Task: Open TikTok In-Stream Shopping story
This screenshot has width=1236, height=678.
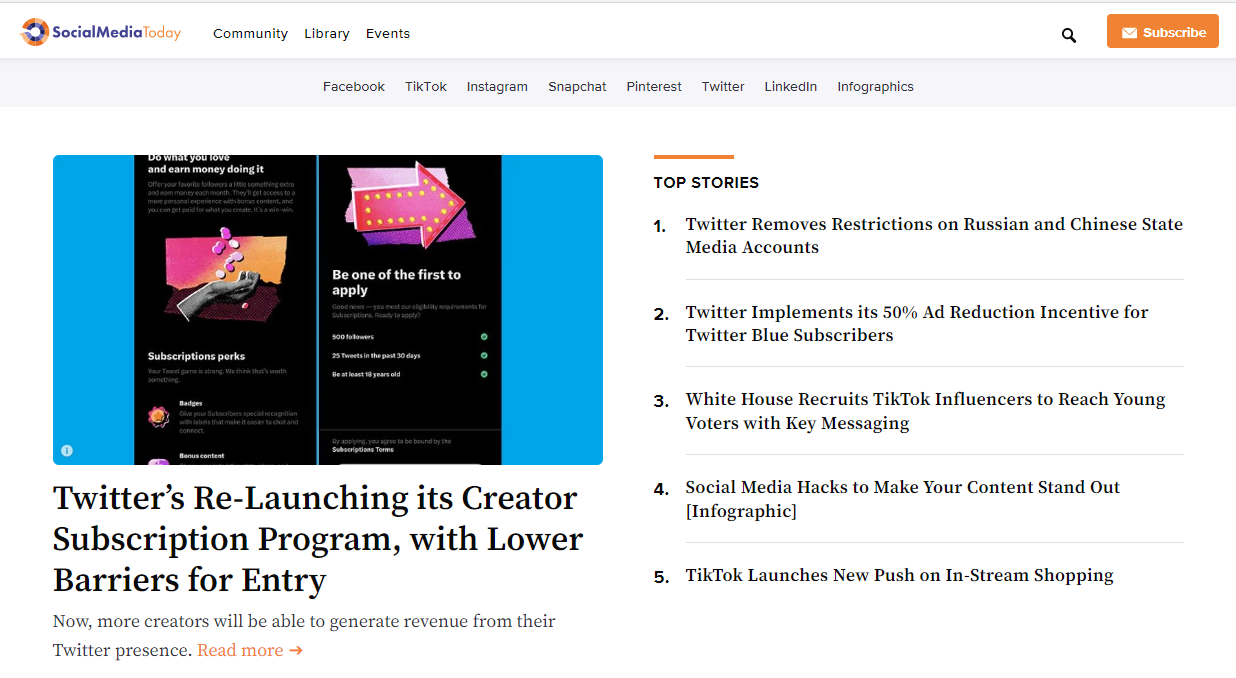Action: pyautogui.click(x=899, y=575)
